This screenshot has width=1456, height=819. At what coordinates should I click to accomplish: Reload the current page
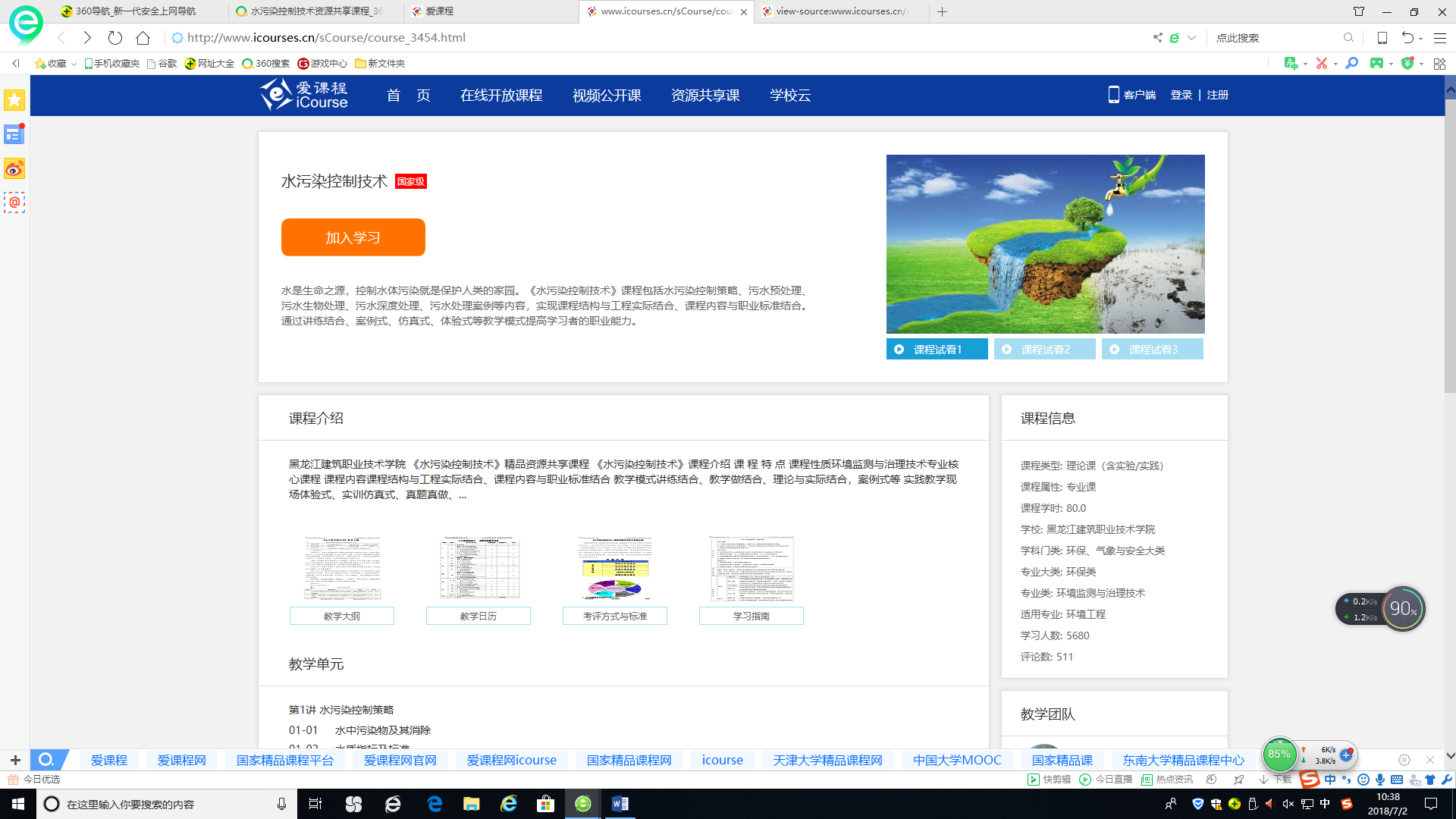tap(115, 37)
